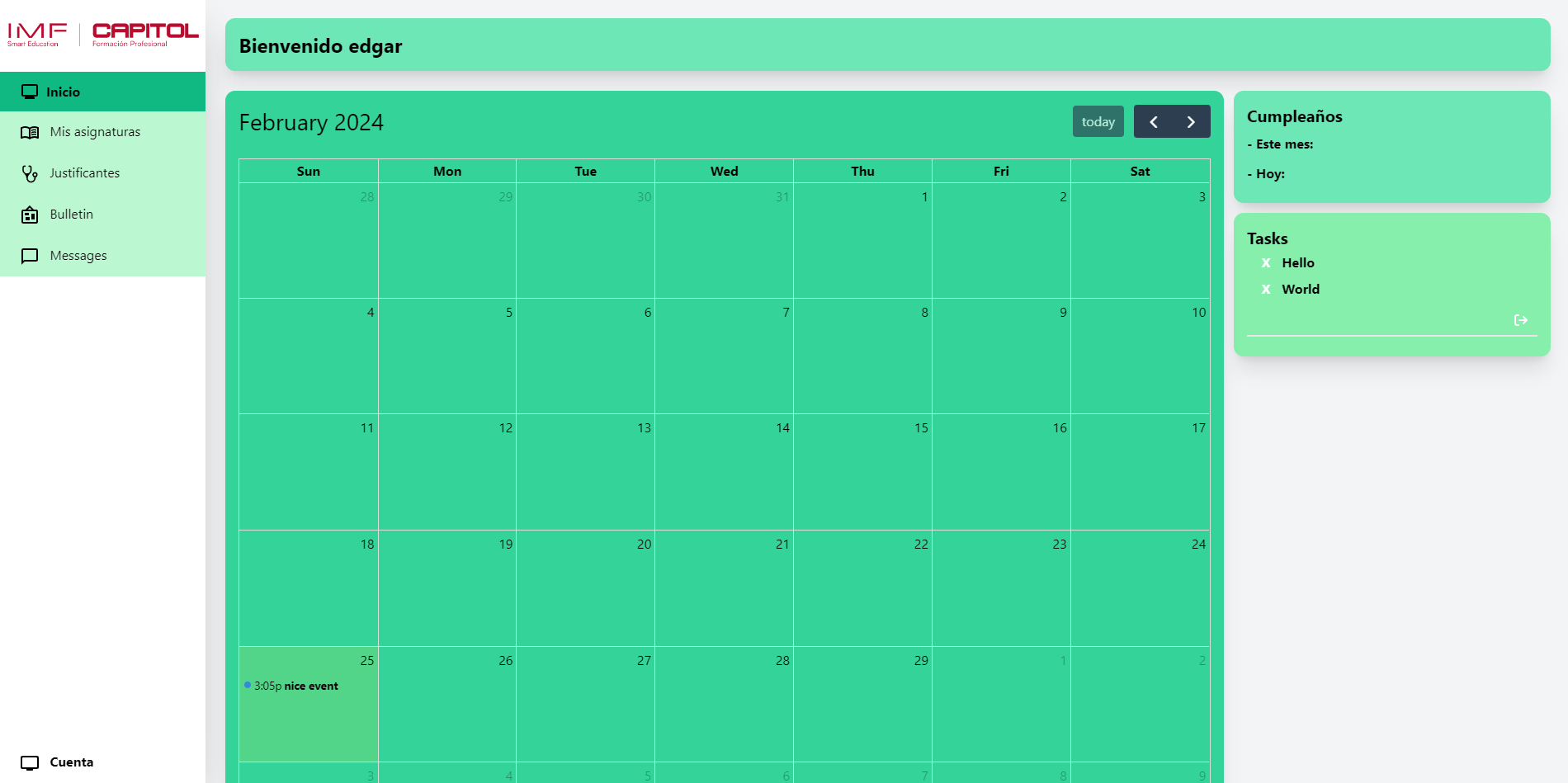Open Mis asignaturas menu item

pos(95,132)
